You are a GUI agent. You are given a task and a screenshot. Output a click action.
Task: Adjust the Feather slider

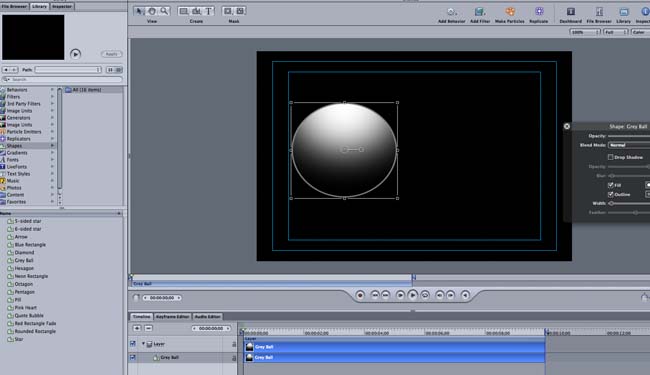(x=629, y=213)
